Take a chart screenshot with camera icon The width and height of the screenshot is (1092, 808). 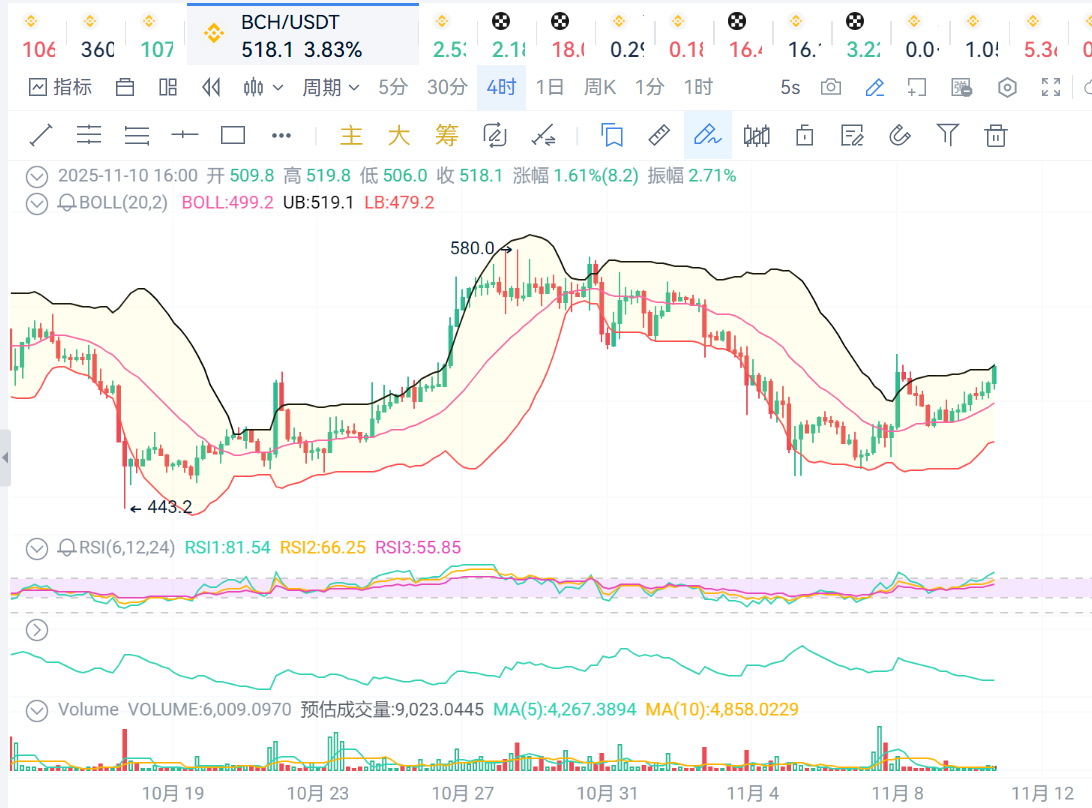click(x=831, y=88)
